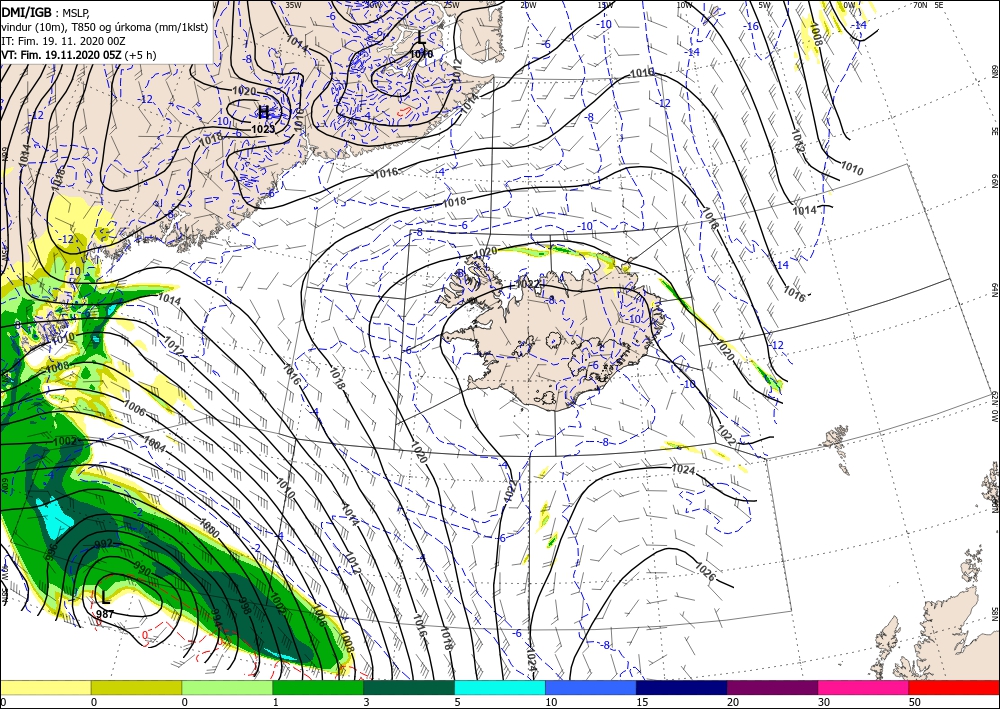Screen dimensions: 1000x709
Task: Click the 10W longitude label
Action: tap(685, 5)
